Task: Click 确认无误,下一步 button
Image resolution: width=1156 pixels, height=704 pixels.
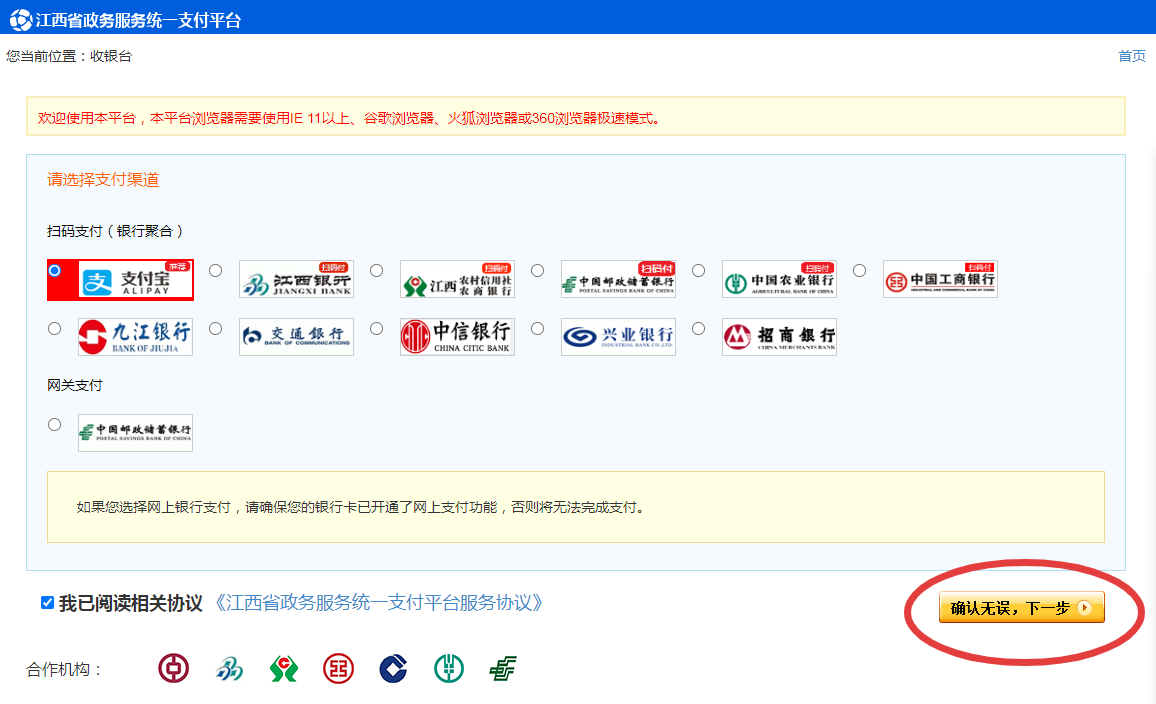Action: [1022, 607]
